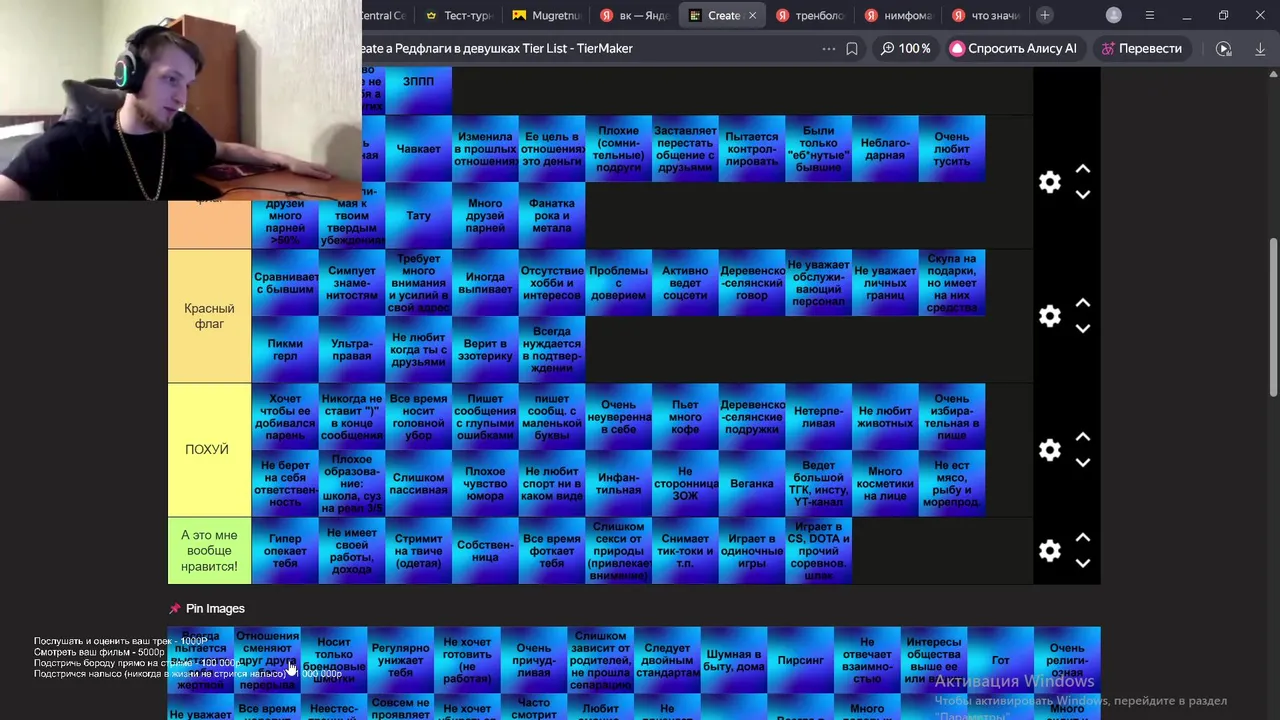The height and width of the screenshot is (720, 1280).
Task: Click the 'Перевести' translate button
Action: (x=1140, y=48)
